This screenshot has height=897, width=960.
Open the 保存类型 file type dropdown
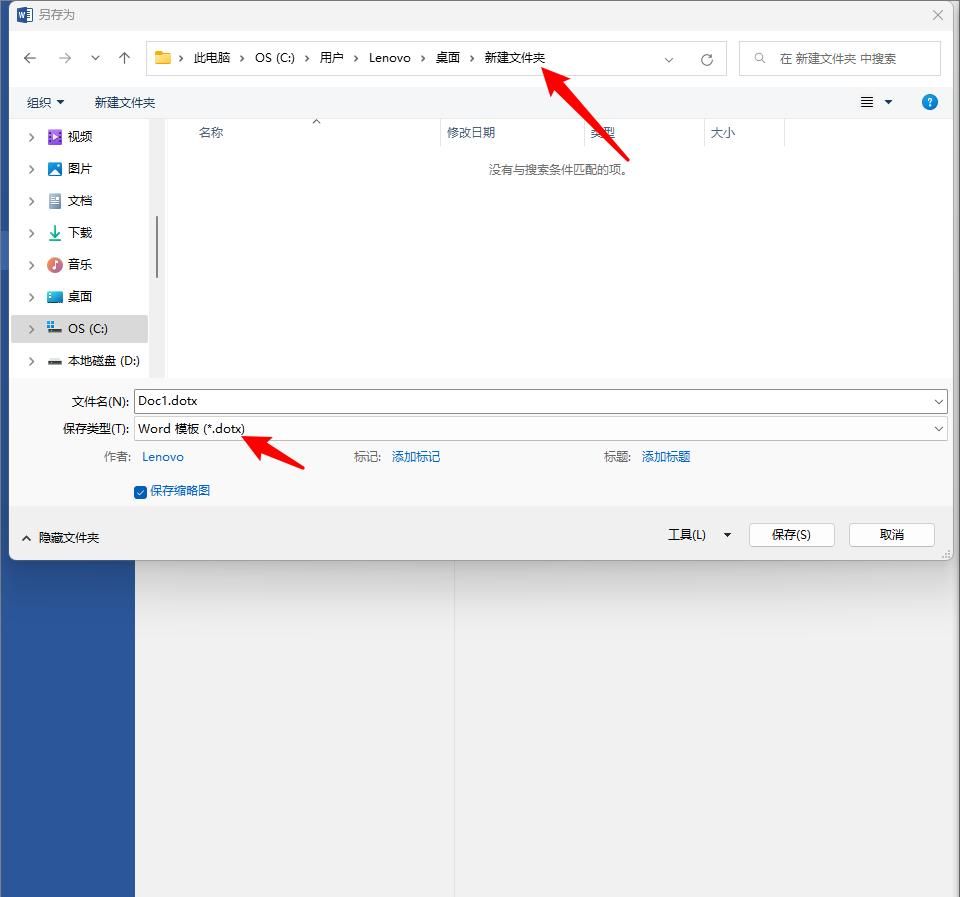click(938, 428)
